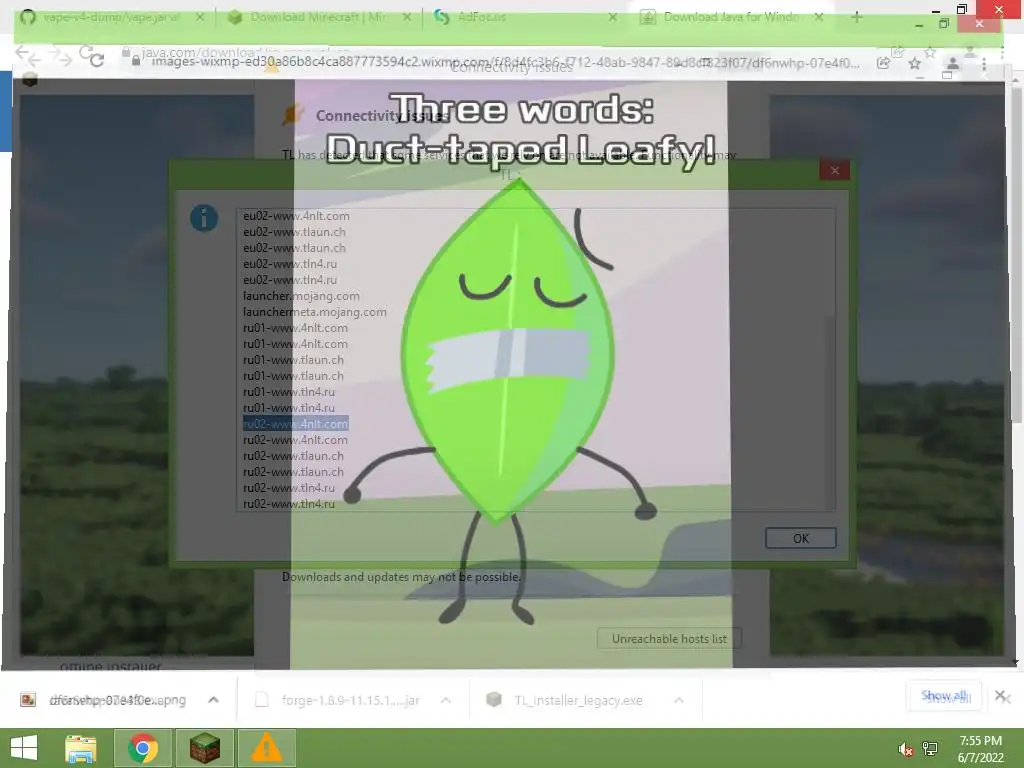Close the downloads bar

coord(1002,696)
